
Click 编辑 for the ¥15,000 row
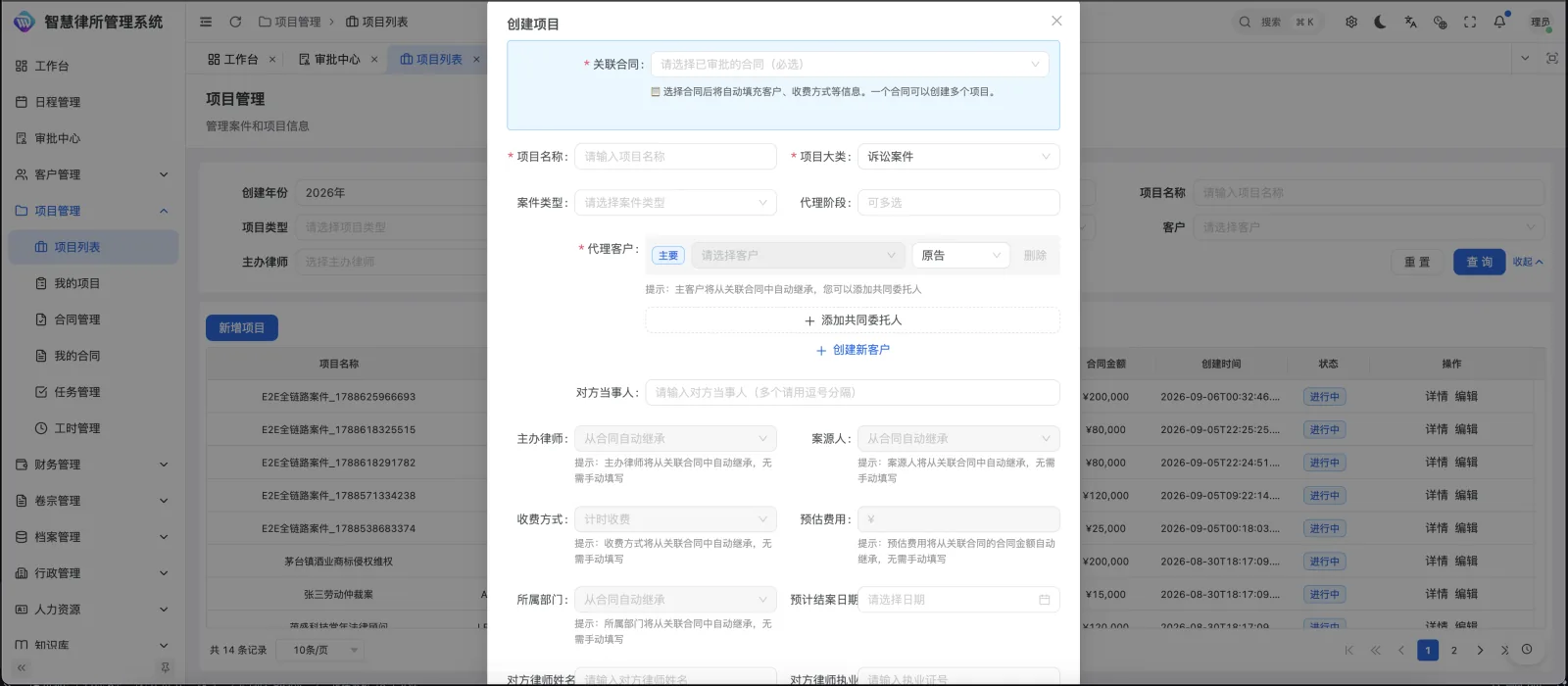point(1466,594)
